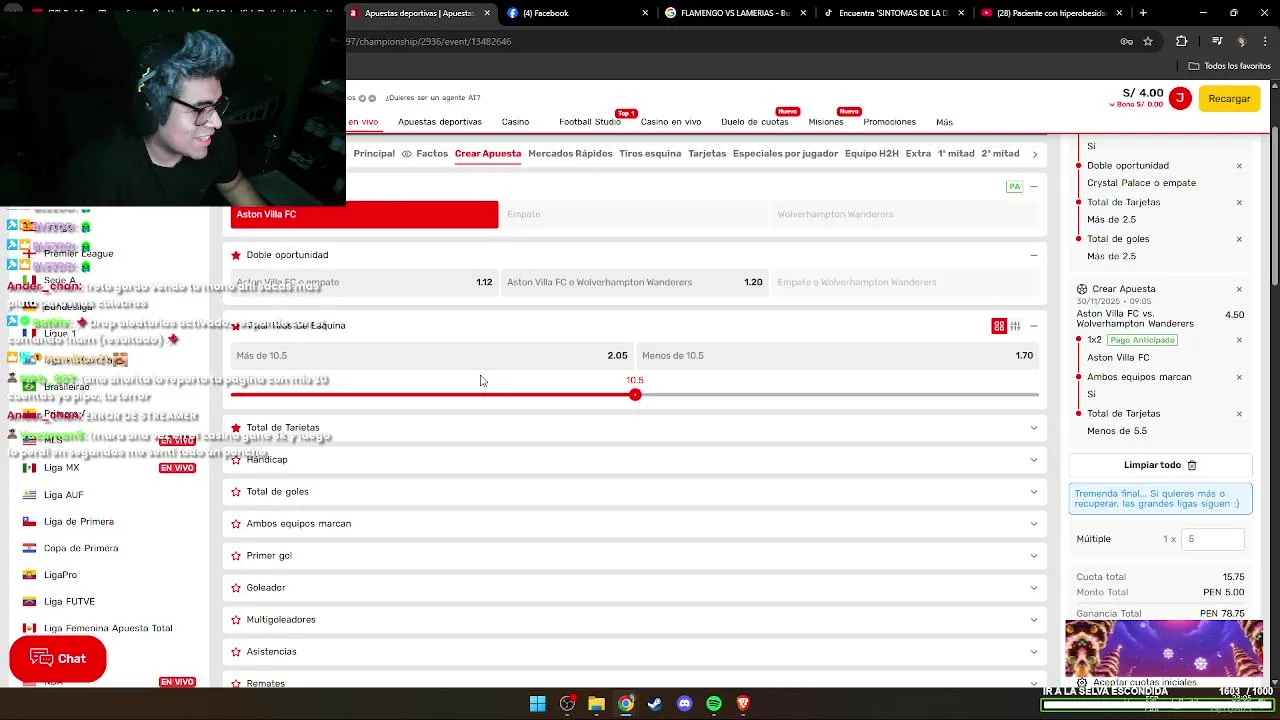The width and height of the screenshot is (1280, 720).
Task: Click the Ecuador flag beside LigaPro
Action: (29, 575)
